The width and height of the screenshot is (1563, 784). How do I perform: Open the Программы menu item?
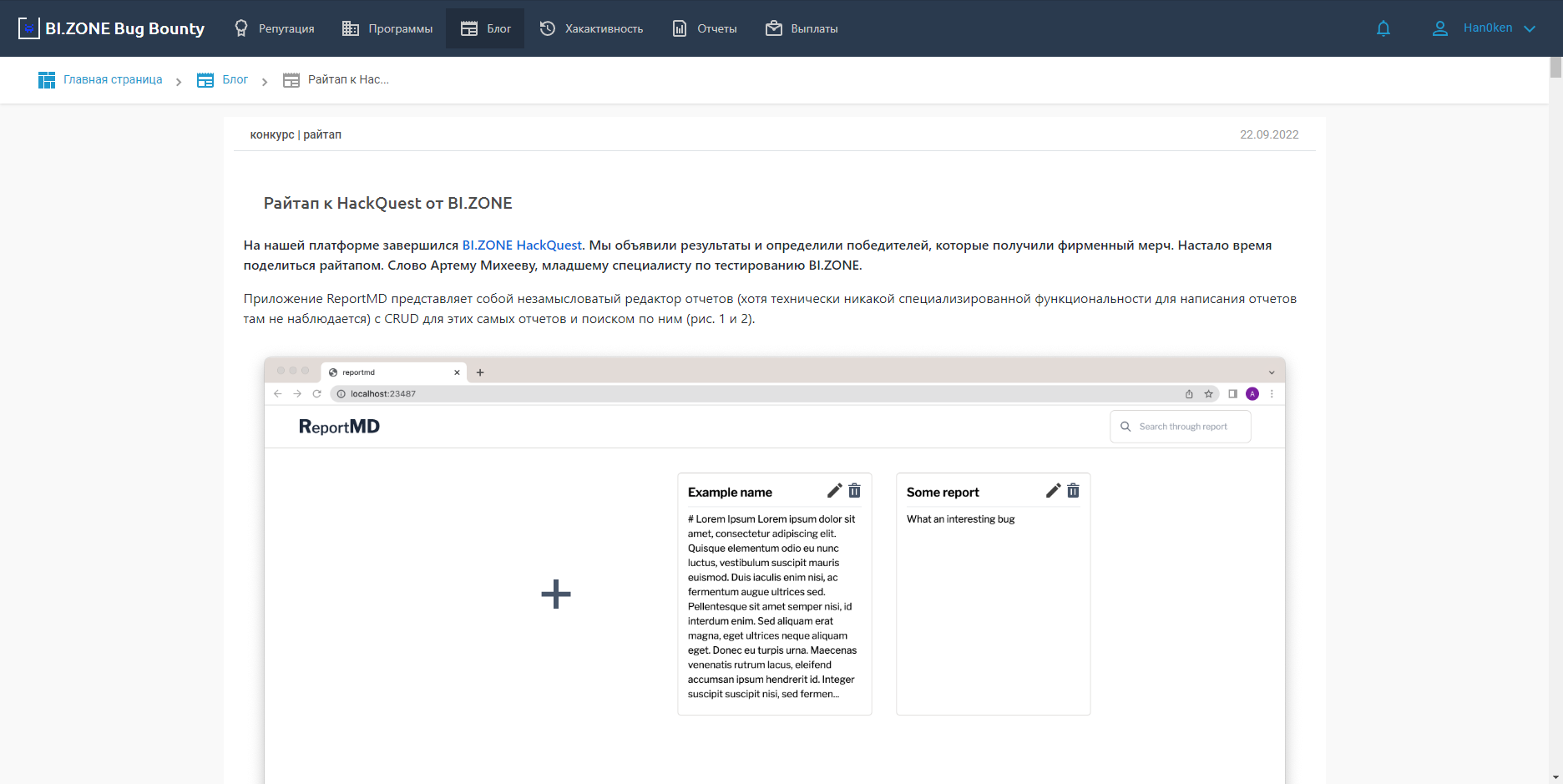[x=387, y=28]
